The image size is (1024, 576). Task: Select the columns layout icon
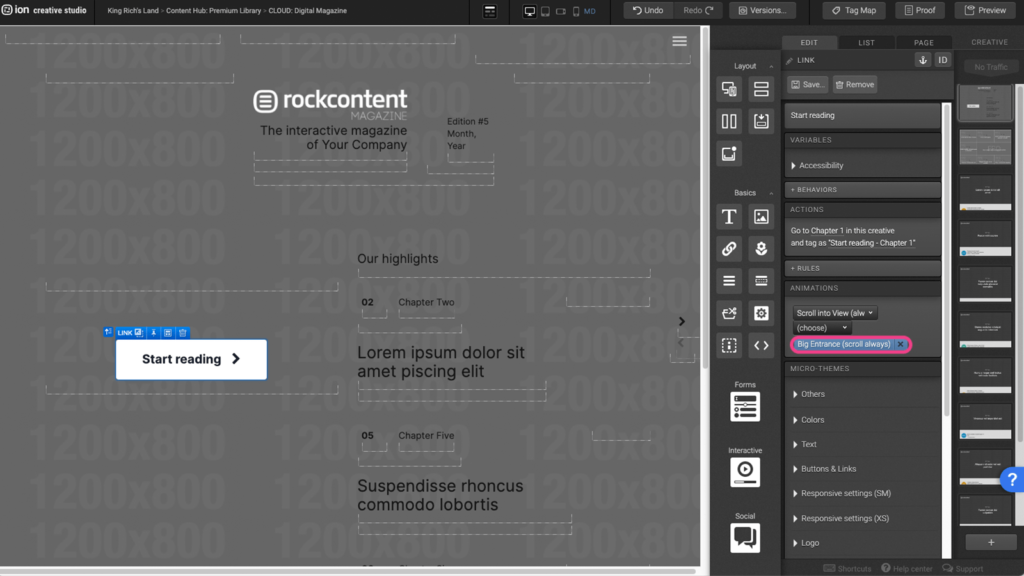(729, 121)
